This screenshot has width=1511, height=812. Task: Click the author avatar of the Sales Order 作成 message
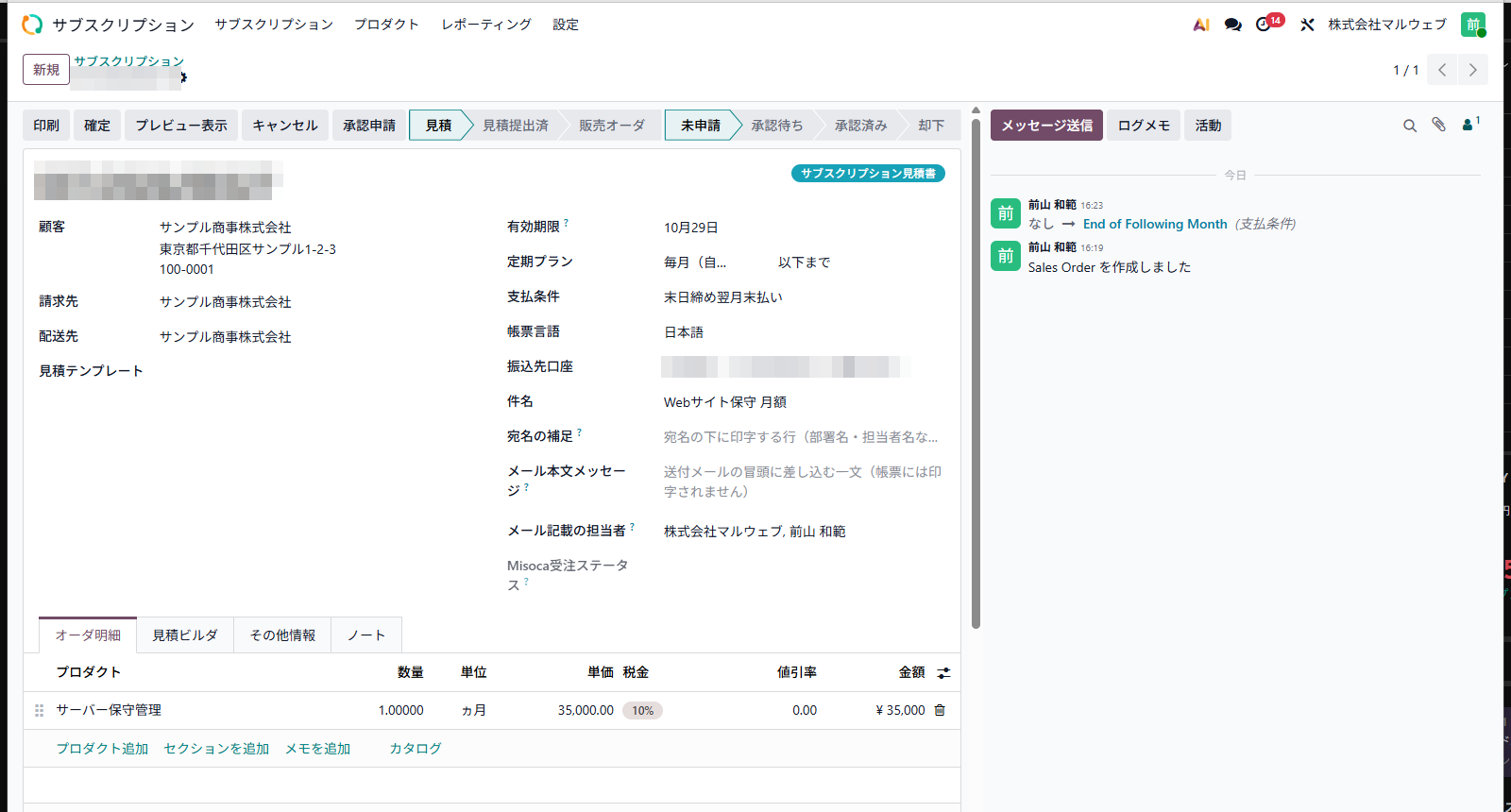pyautogui.click(x=1006, y=256)
